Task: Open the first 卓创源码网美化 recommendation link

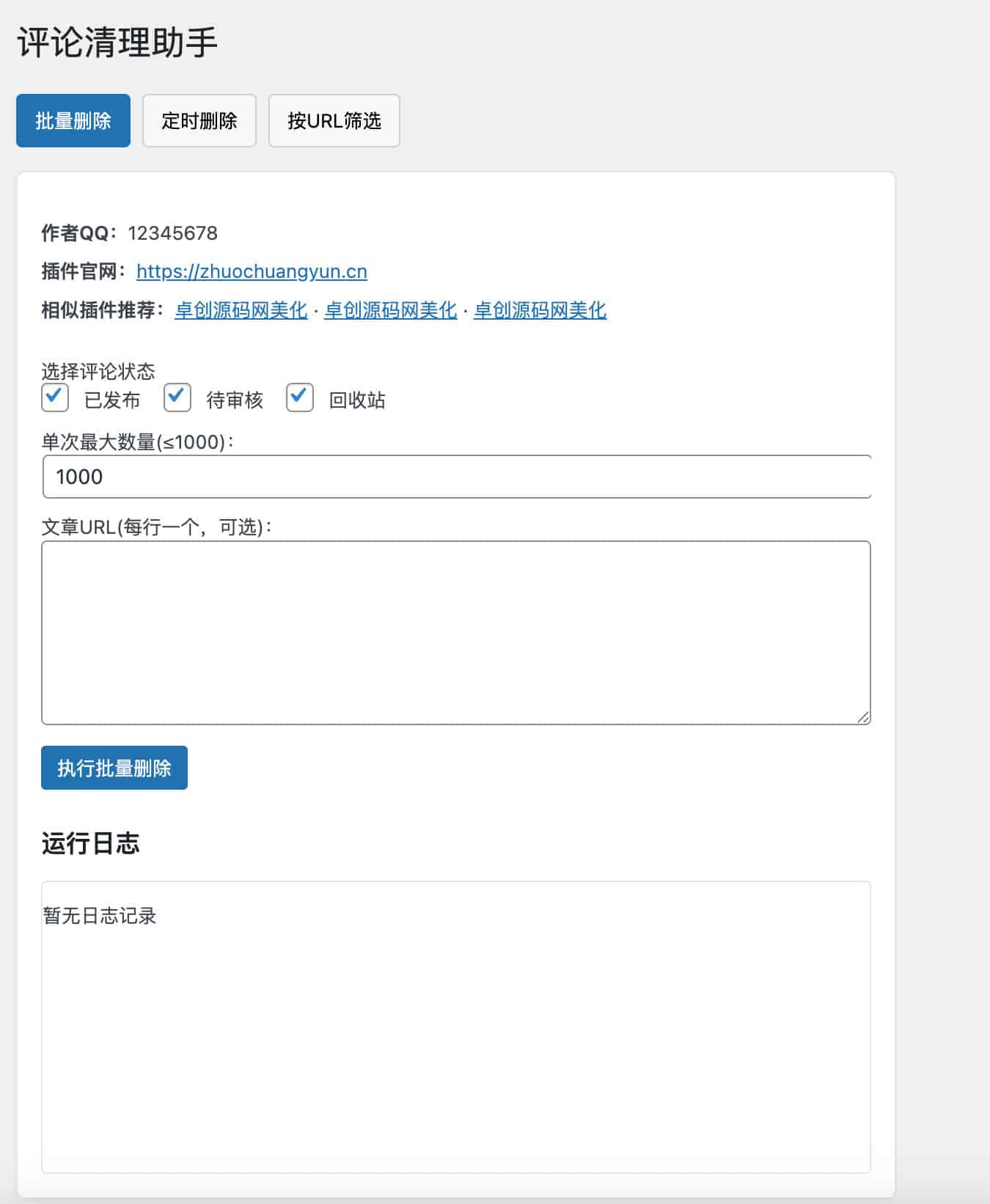Action: [241, 310]
